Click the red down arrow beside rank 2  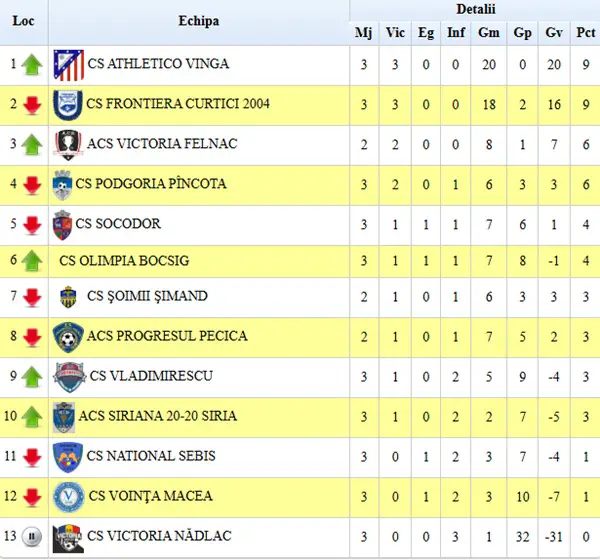pos(32,106)
